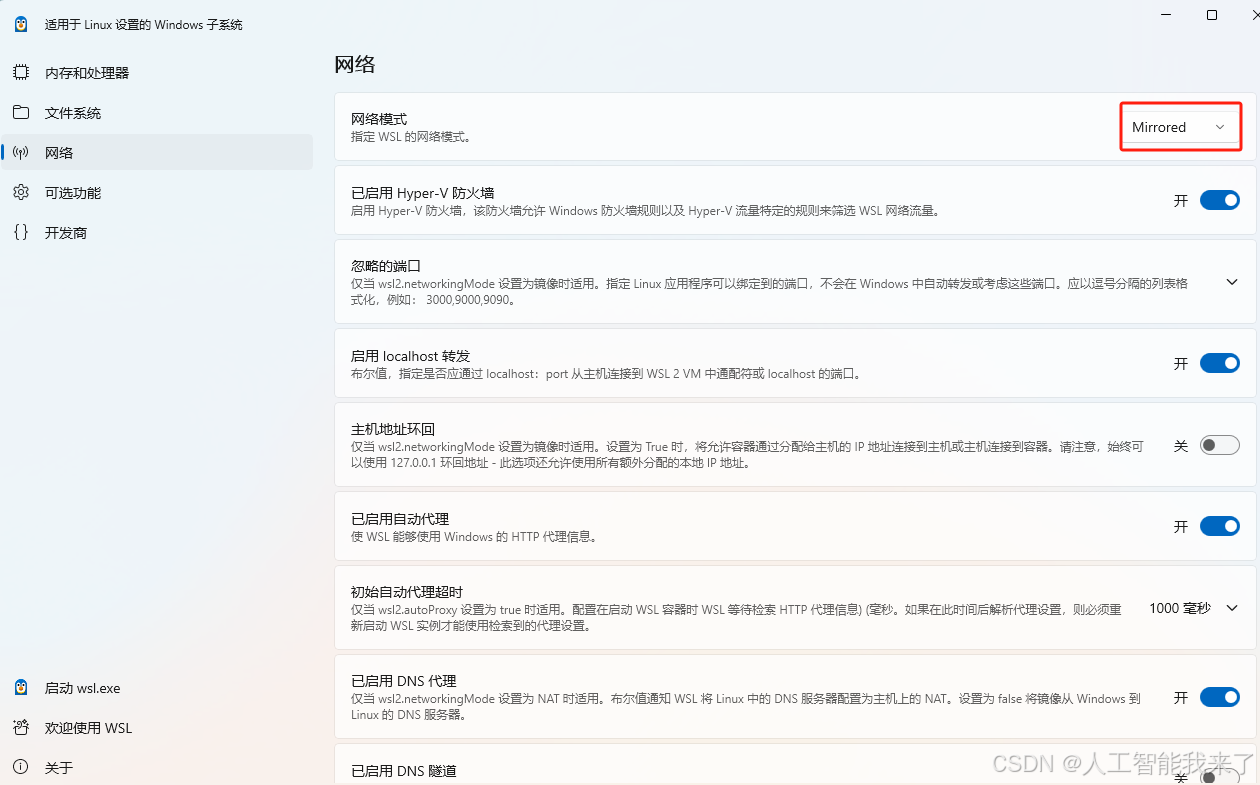1260x785 pixels.
Task: Click the file system folder icon
Action: 21,113
